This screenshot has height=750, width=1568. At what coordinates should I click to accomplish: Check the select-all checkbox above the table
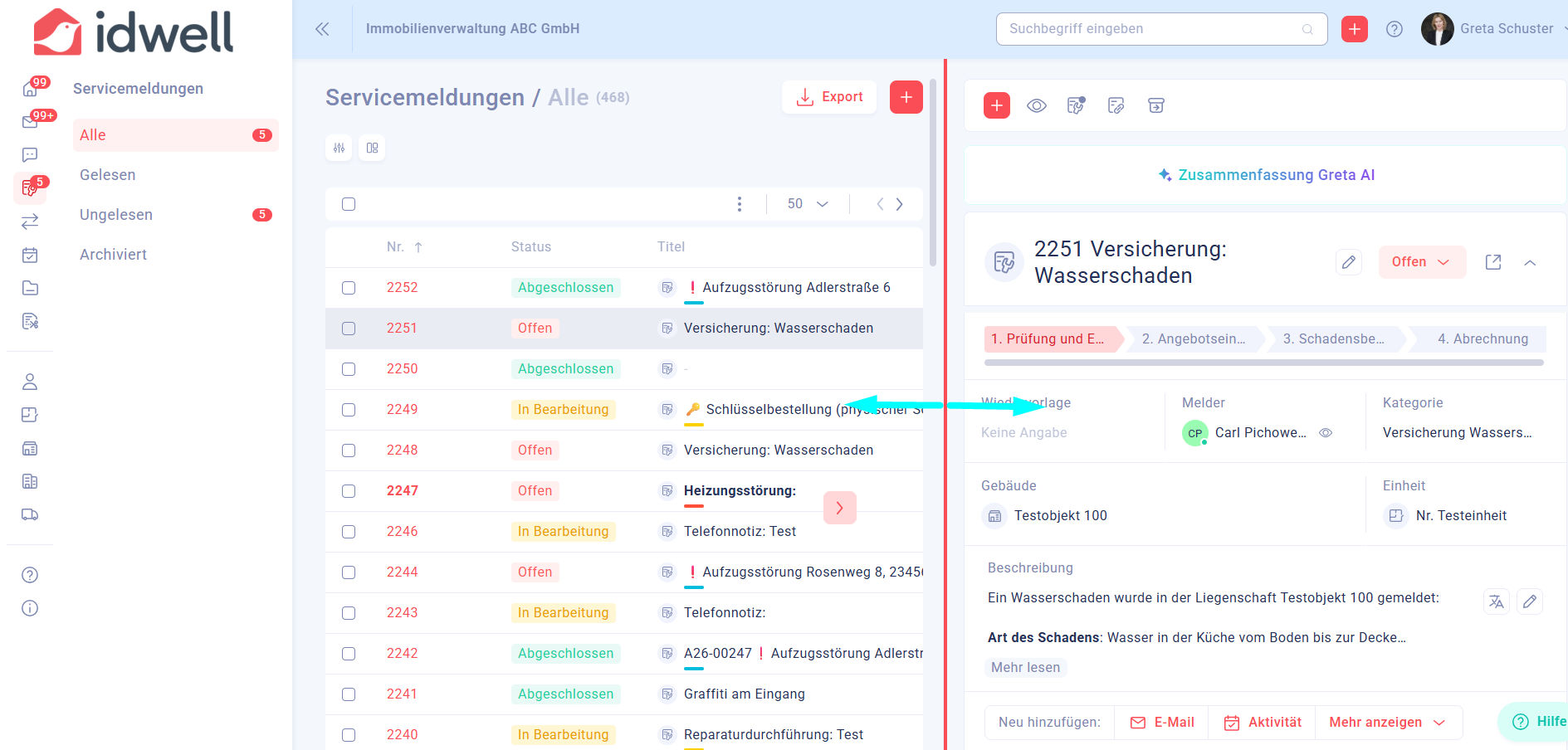349,204
